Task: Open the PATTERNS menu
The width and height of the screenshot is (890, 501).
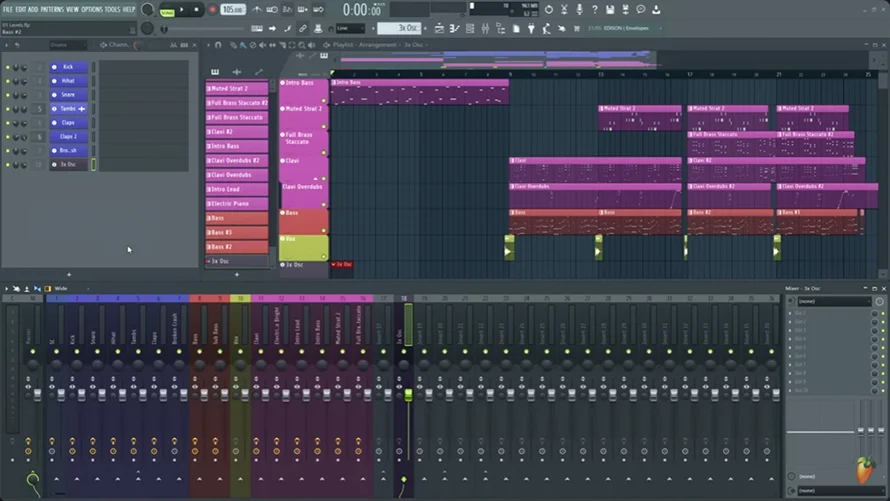Action: point(52,9)
